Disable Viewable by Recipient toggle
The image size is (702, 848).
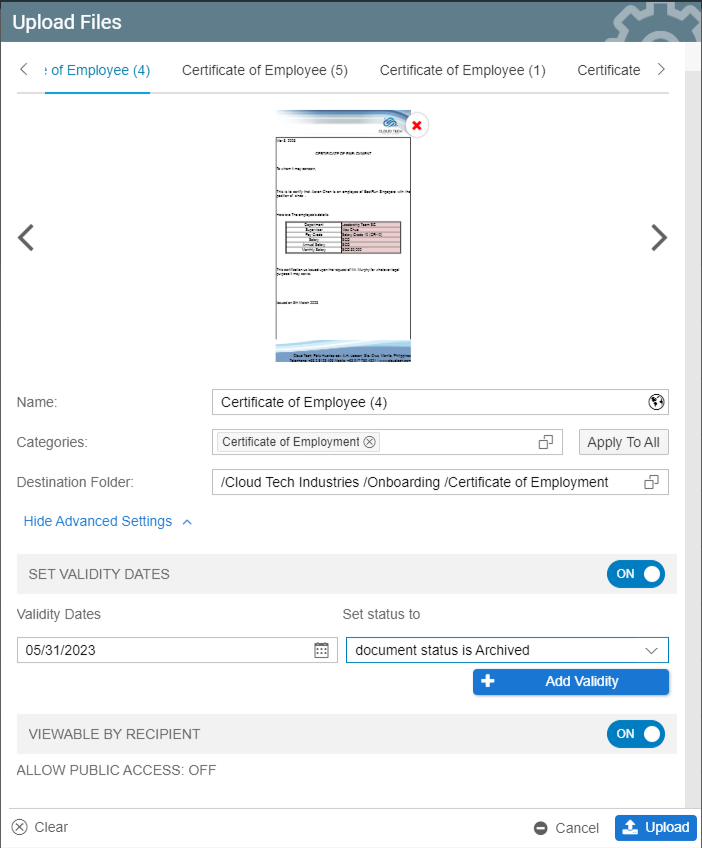(x=635, y=734)
